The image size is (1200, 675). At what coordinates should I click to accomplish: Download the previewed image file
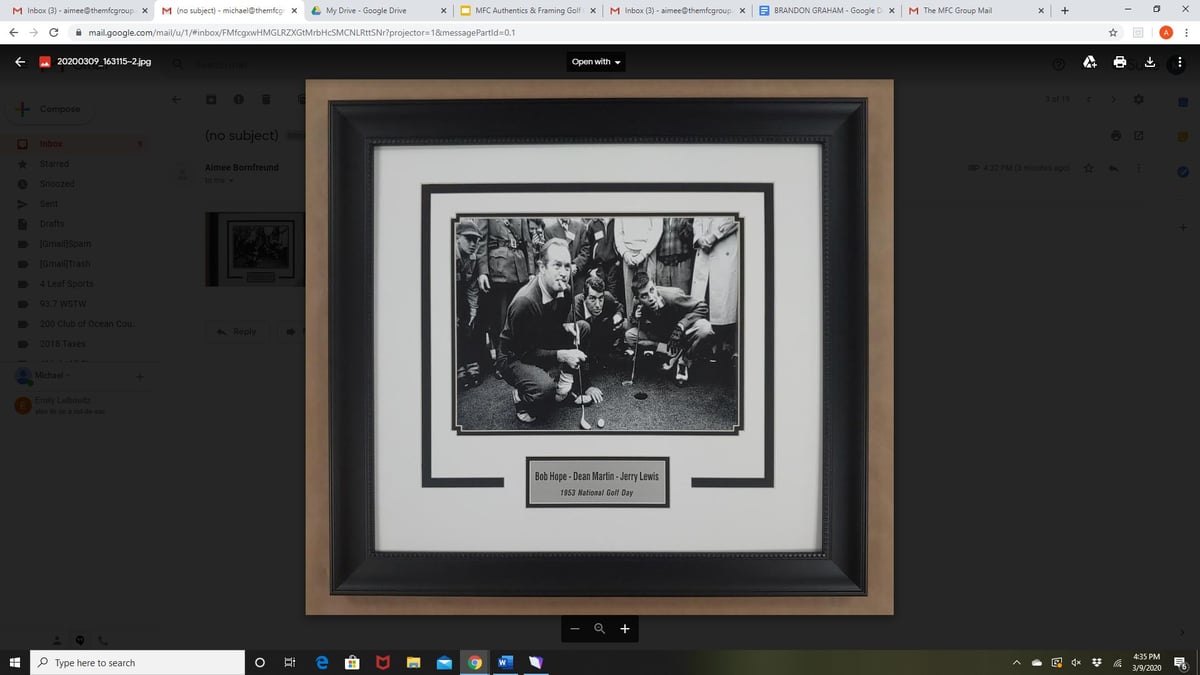[1149, 62]
